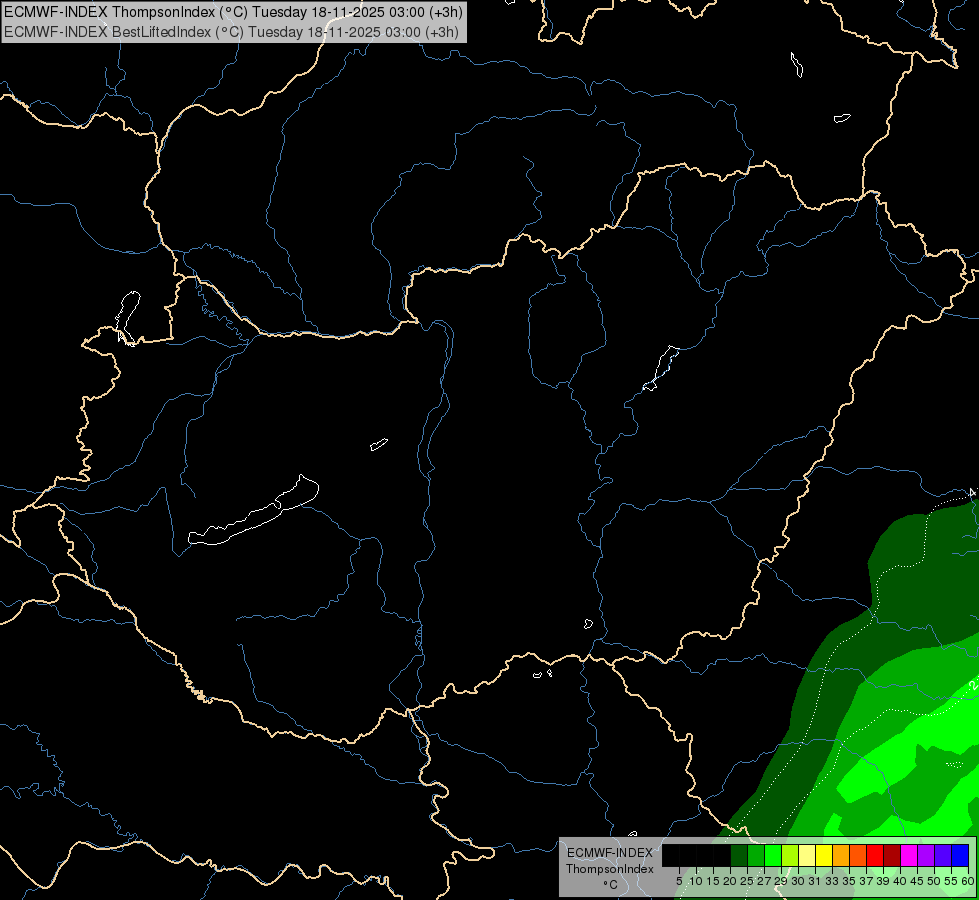
Task: Click the ThompsonIndex title line at top
Action: [x=233, y=12]
